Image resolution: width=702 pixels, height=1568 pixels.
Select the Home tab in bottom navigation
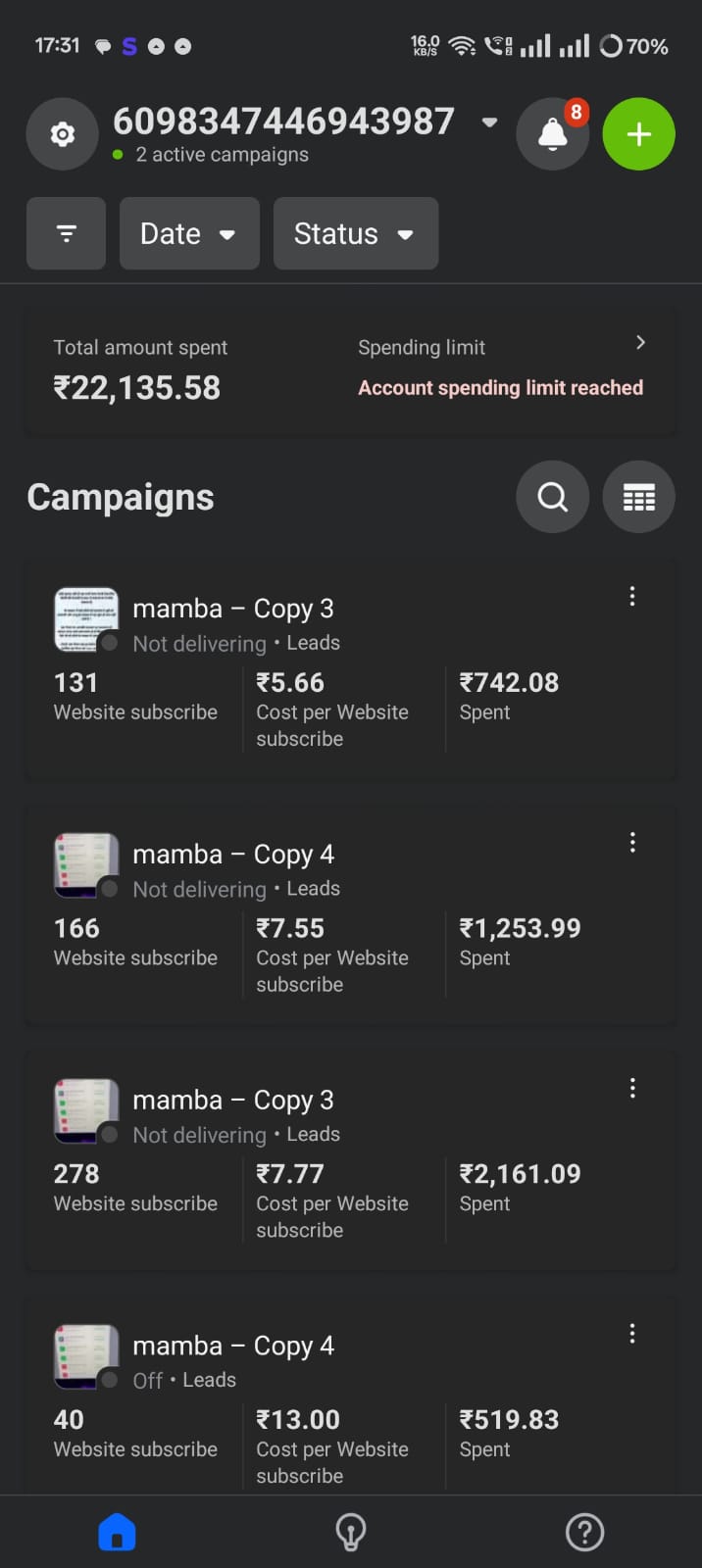pyautogui.click(x=117, y=1531)
